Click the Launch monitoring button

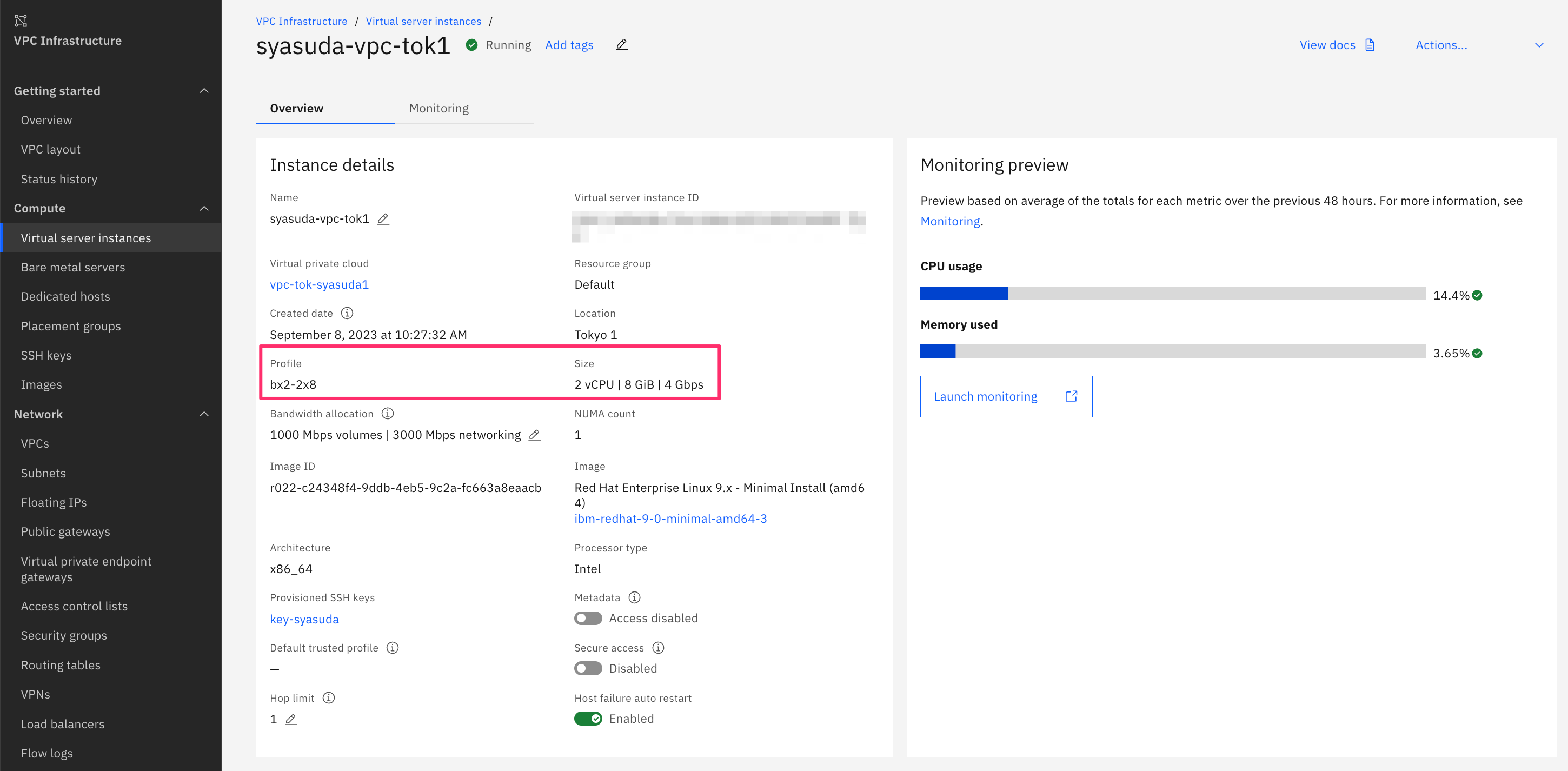[1006, 397]
